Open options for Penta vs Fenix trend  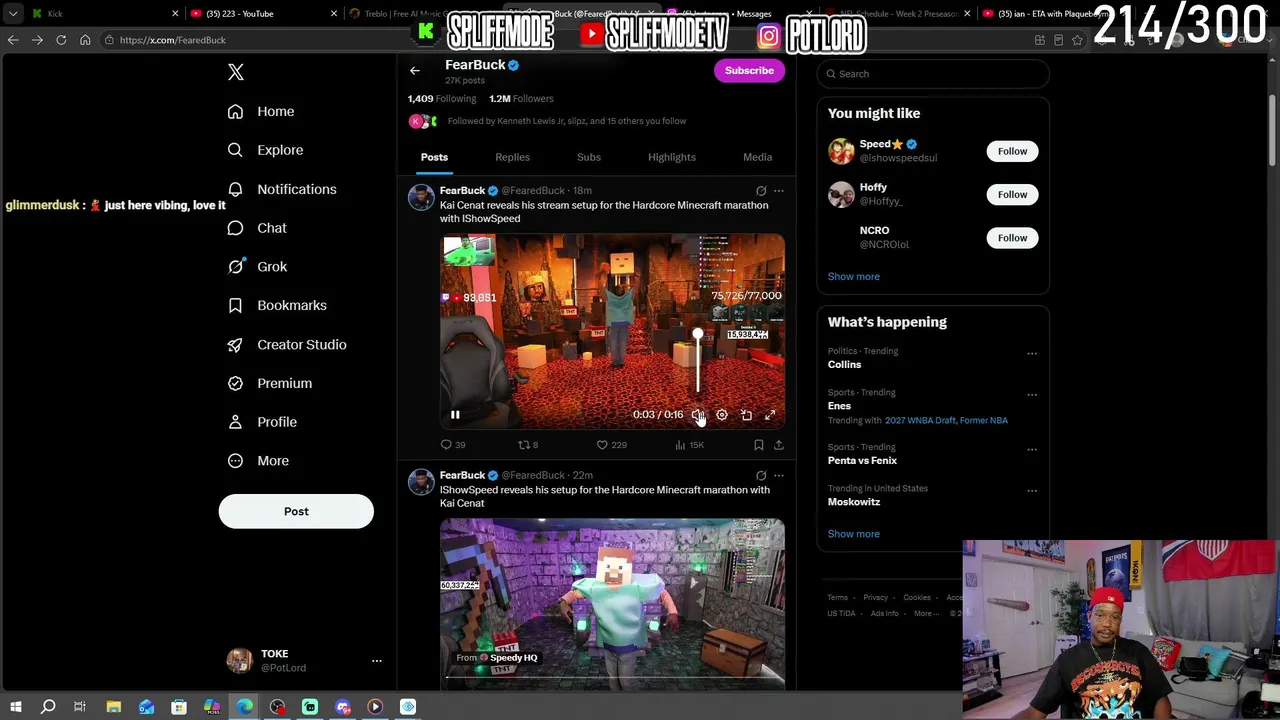point(1032,450)
